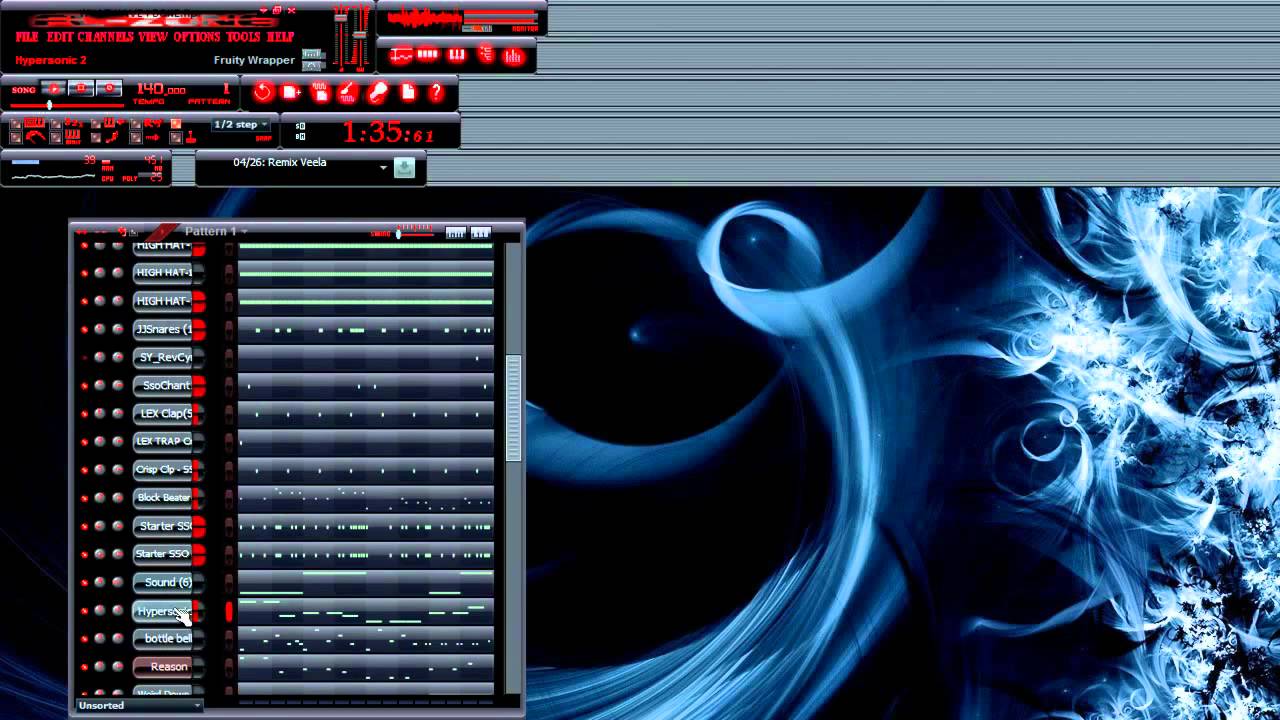The height and width of the screenshot is (720, 1280).
Task: Adjust the volume knob for JJSnares channel
Action: pyautogui.click(x=117, y=329)
